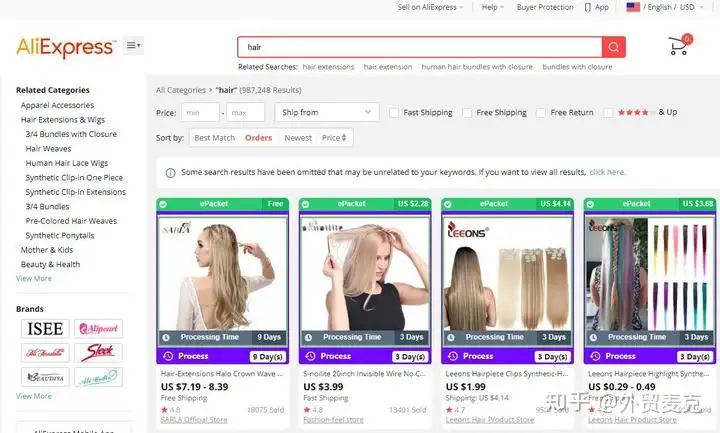Open the shopping cart icon
This screenshot has height=433, width=720.
(678, 46)
